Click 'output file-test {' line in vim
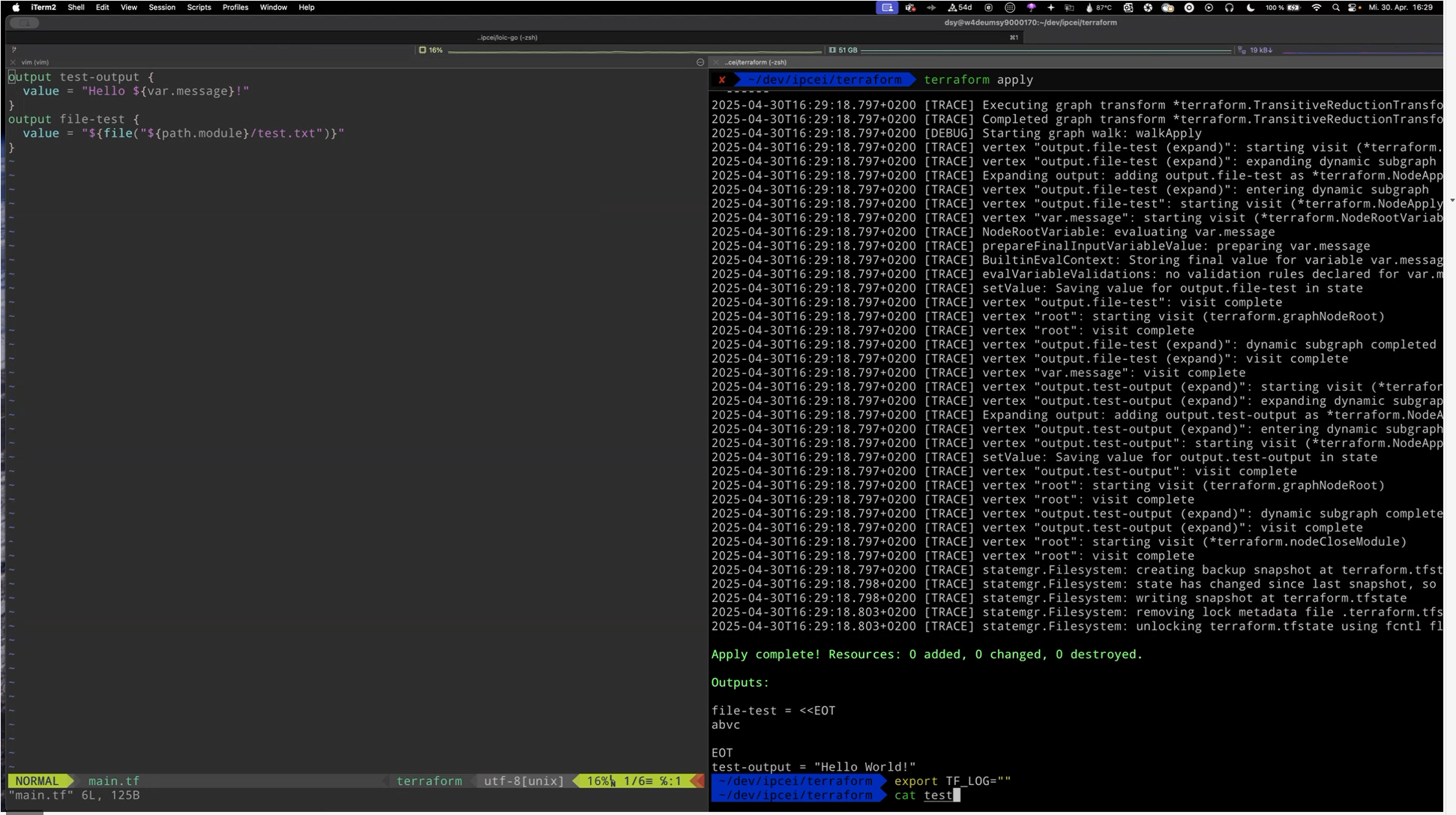 click(x=73, y=119)
